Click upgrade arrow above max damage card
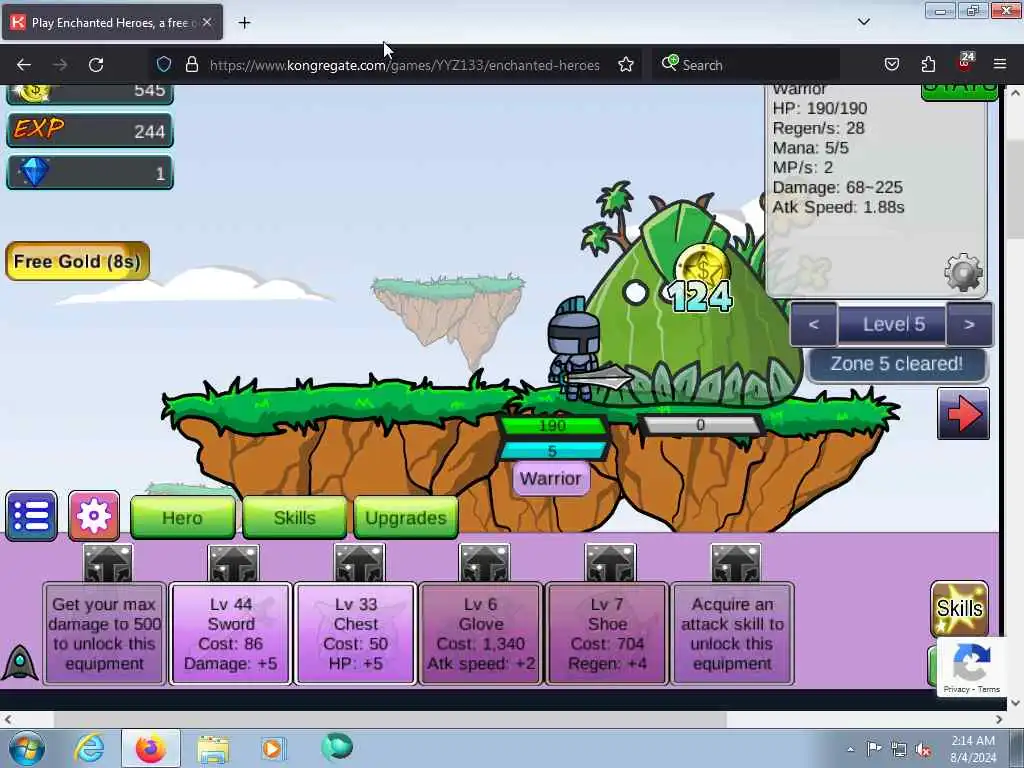 click(108, 562)
